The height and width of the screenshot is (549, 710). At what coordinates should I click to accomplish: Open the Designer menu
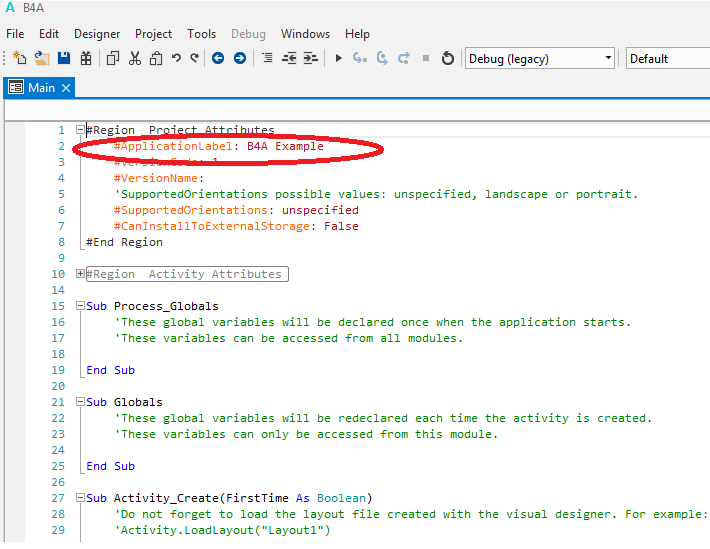click(97, 34)
